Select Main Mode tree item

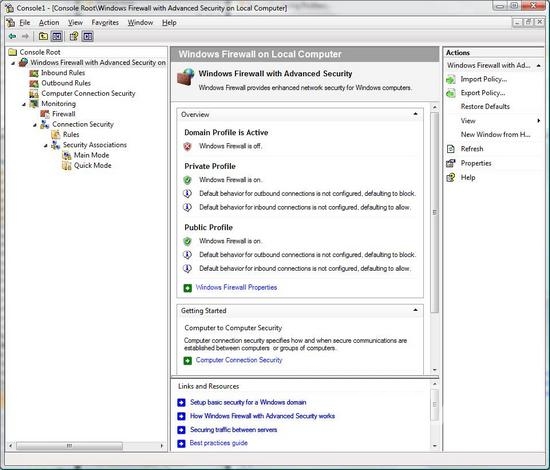pos(91,155)
